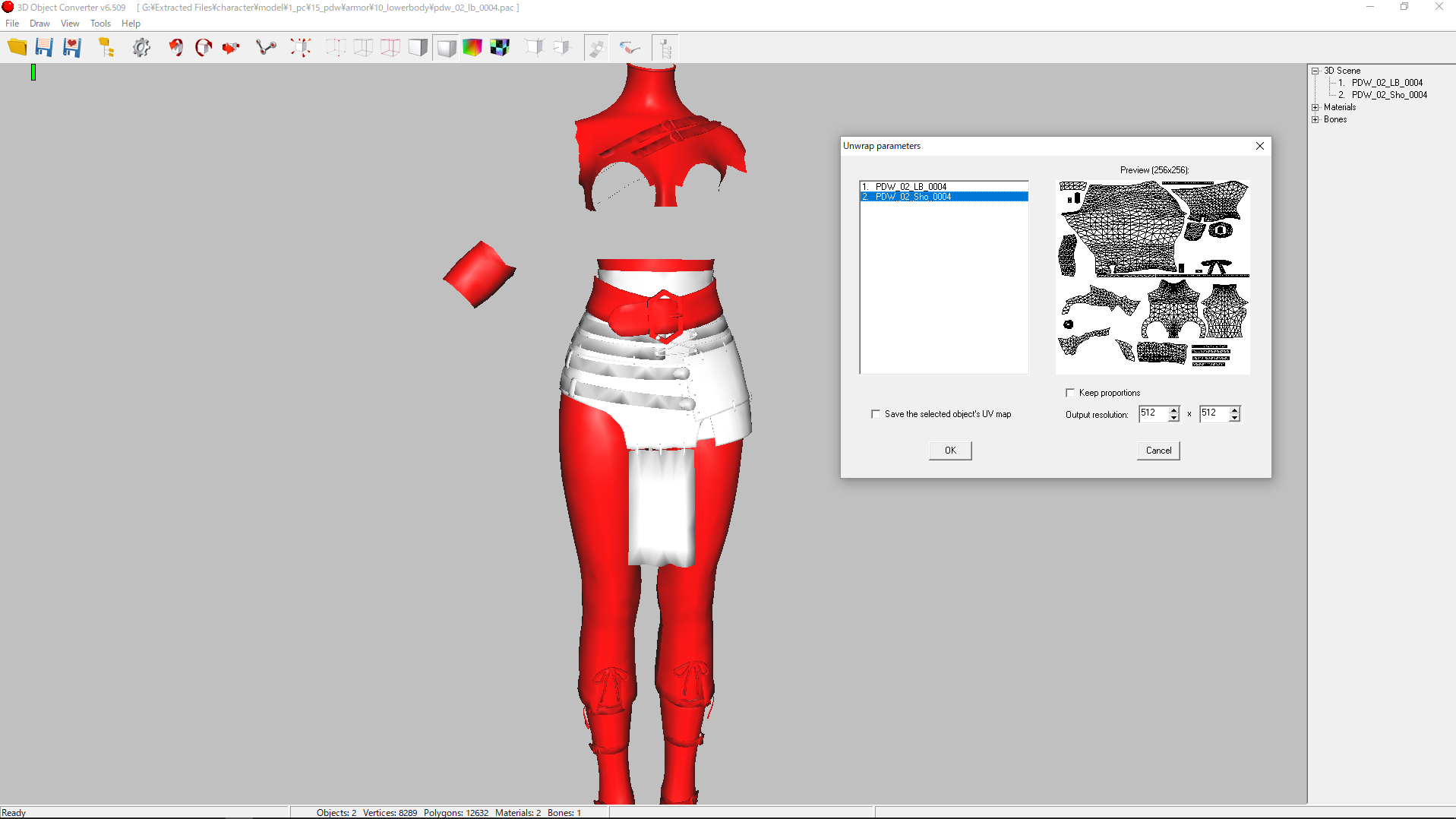Select PDW_02_Sho_0004 in the 3D Scene tree

pyautogui.click(x=1388, y=95)
